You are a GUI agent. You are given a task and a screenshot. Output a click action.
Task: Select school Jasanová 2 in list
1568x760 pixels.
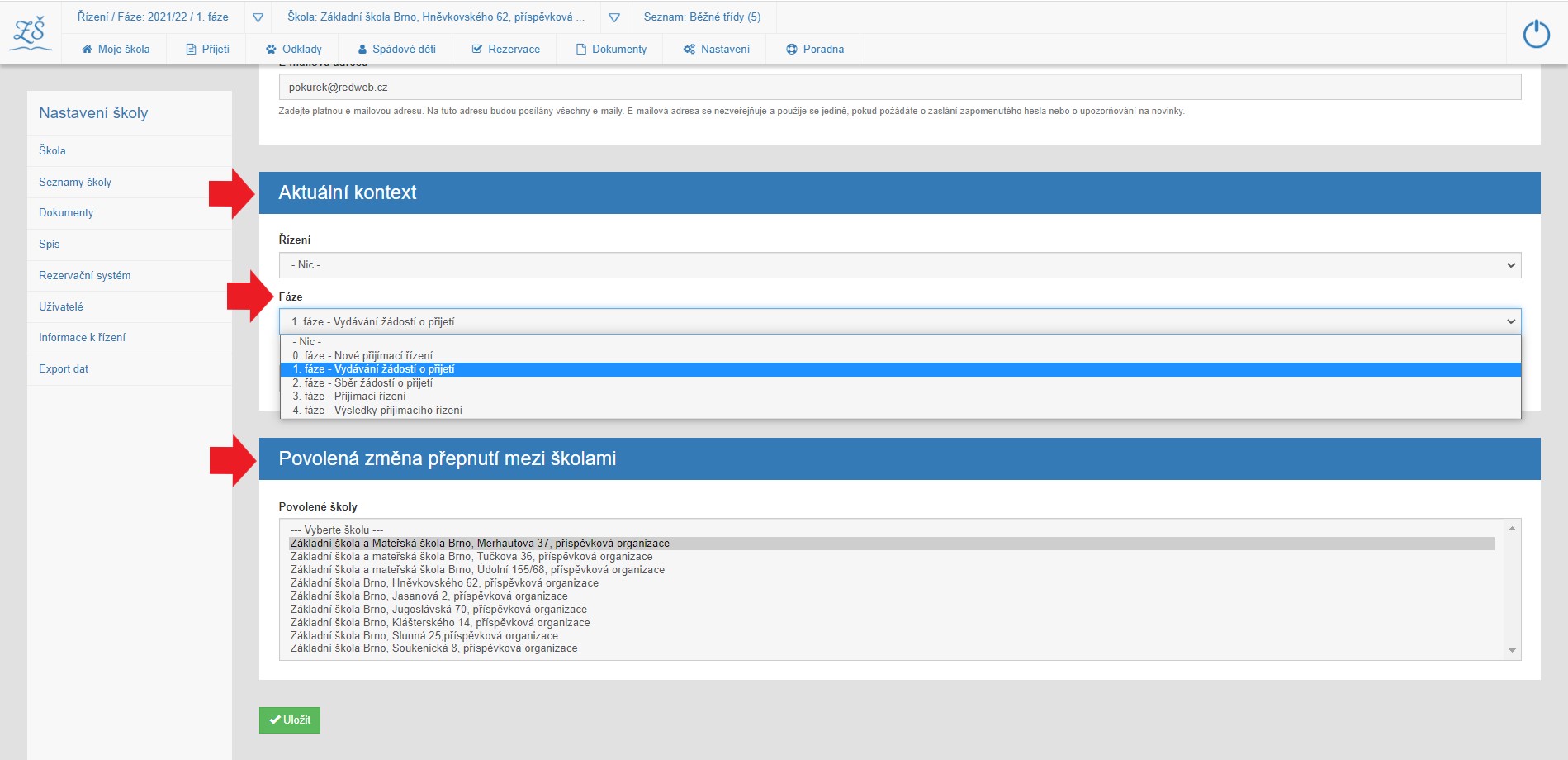tap(892, 596)
